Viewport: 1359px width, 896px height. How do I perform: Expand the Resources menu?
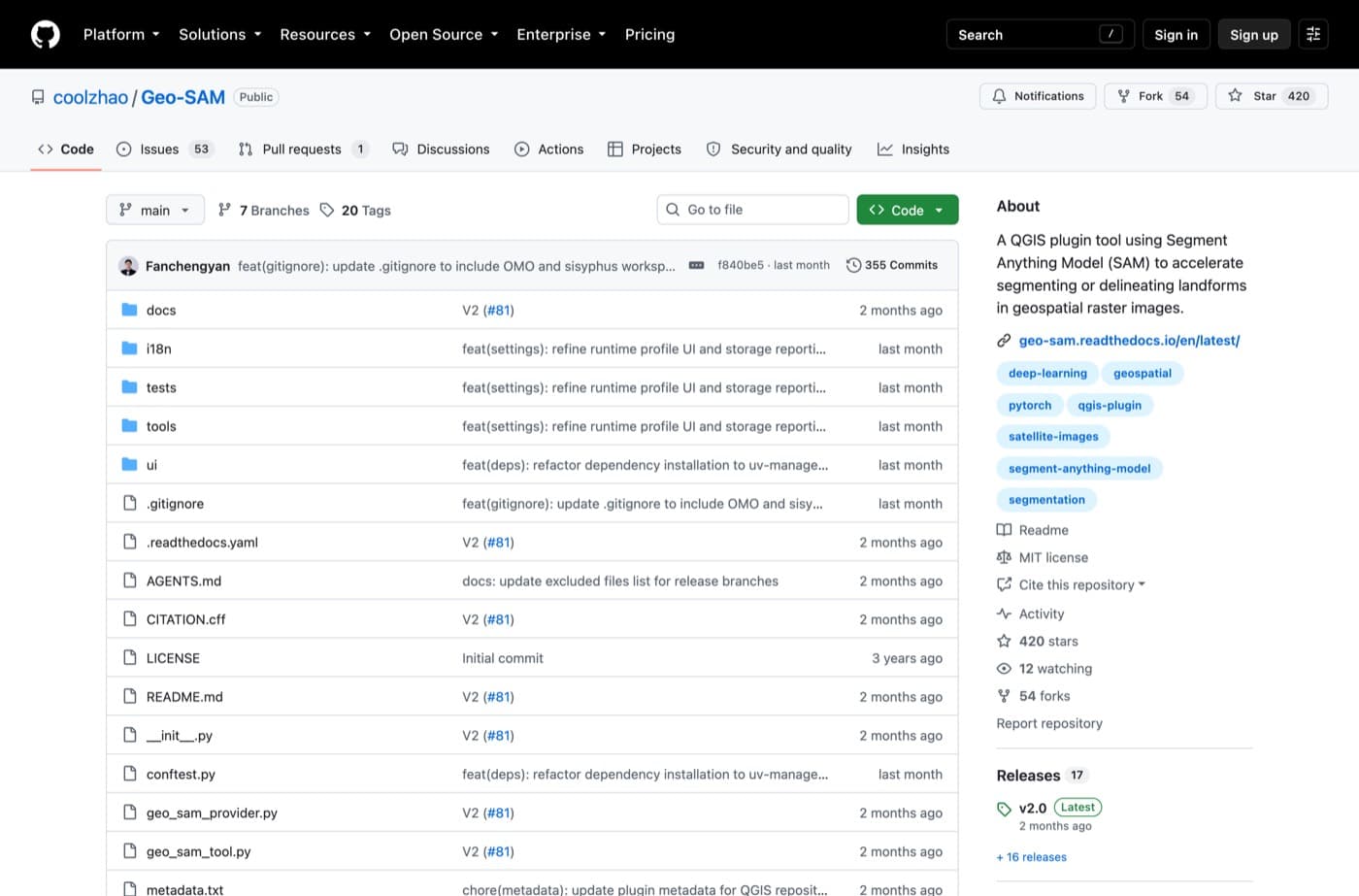pyautogui.click(x=325, y=34)
